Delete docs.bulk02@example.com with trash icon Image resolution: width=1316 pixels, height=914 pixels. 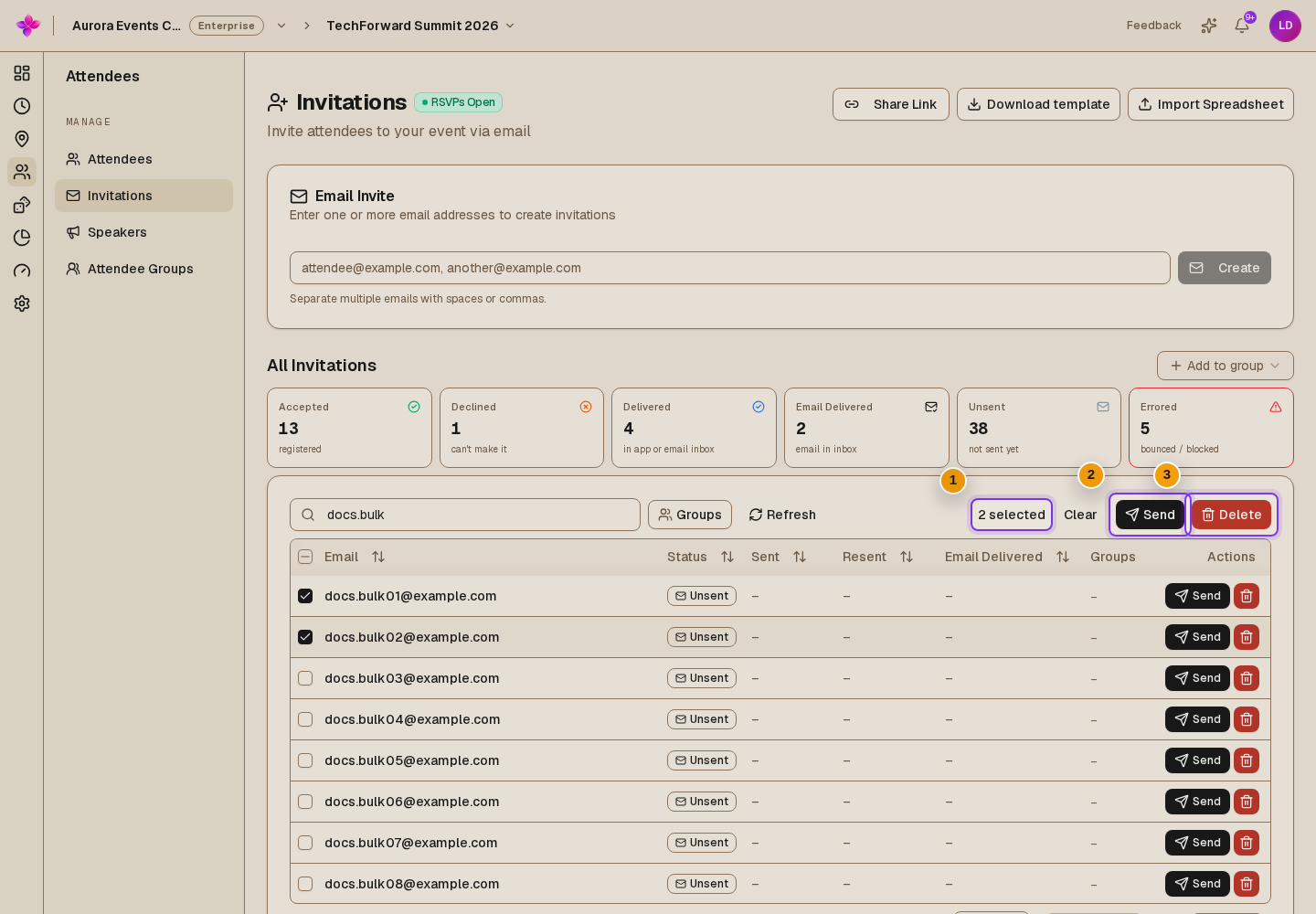1247,637
